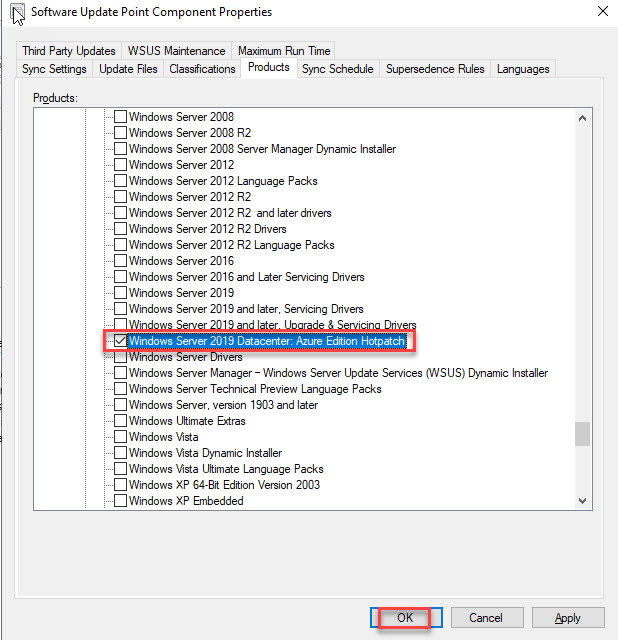Click the Apply button

click(x=568, y=618)
